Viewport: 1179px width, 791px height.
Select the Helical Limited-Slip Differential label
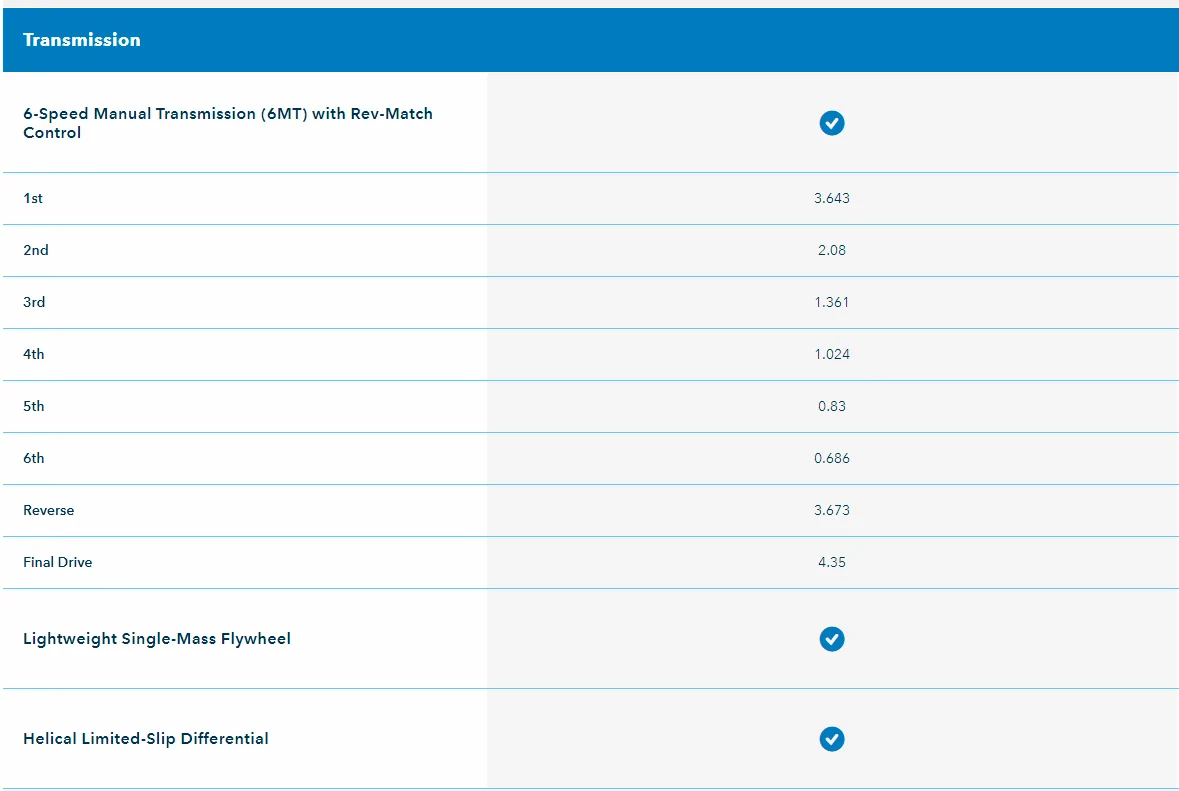(146, 739)
